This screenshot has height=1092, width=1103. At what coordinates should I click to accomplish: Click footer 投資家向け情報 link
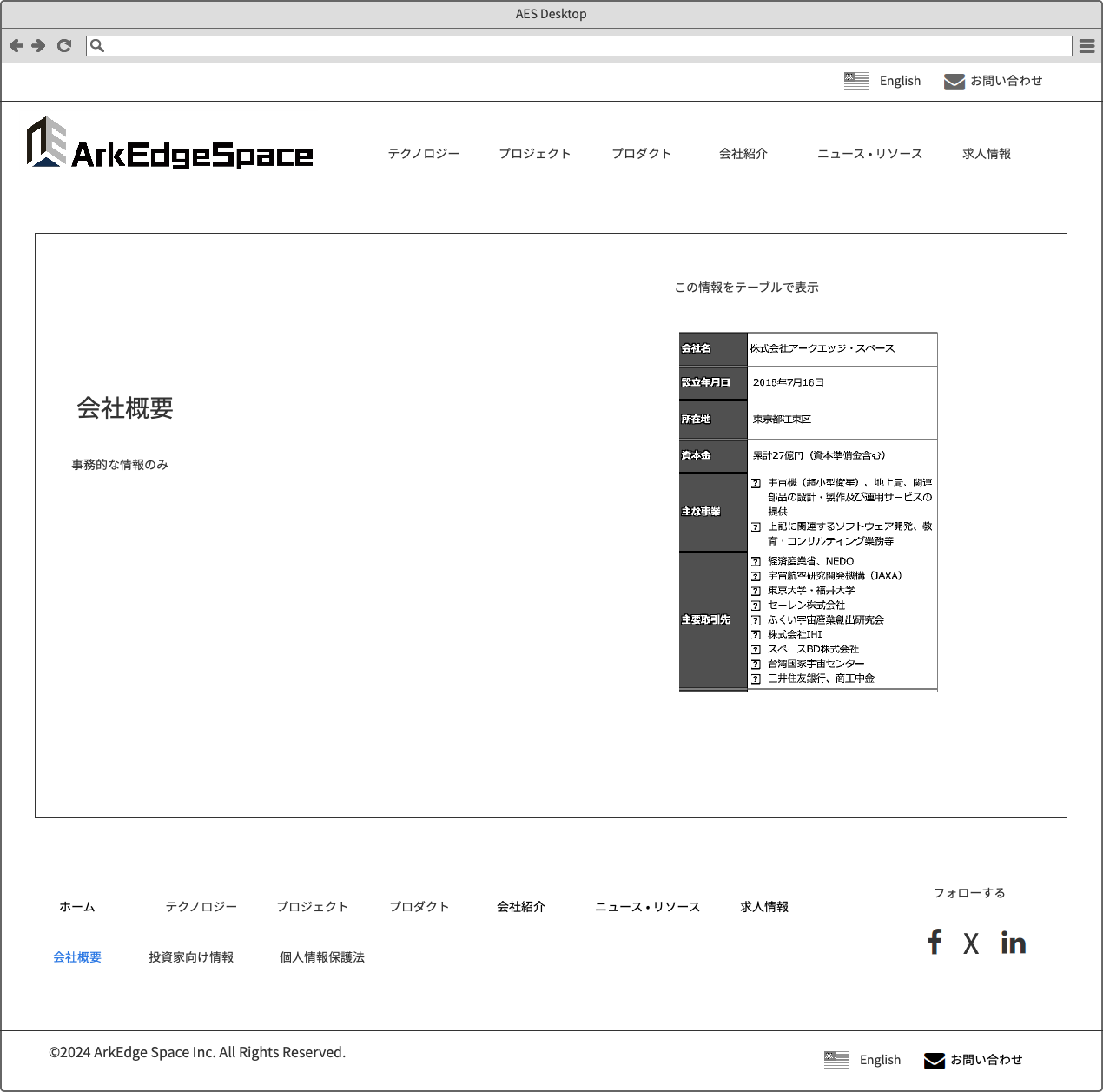pos(191,957)
